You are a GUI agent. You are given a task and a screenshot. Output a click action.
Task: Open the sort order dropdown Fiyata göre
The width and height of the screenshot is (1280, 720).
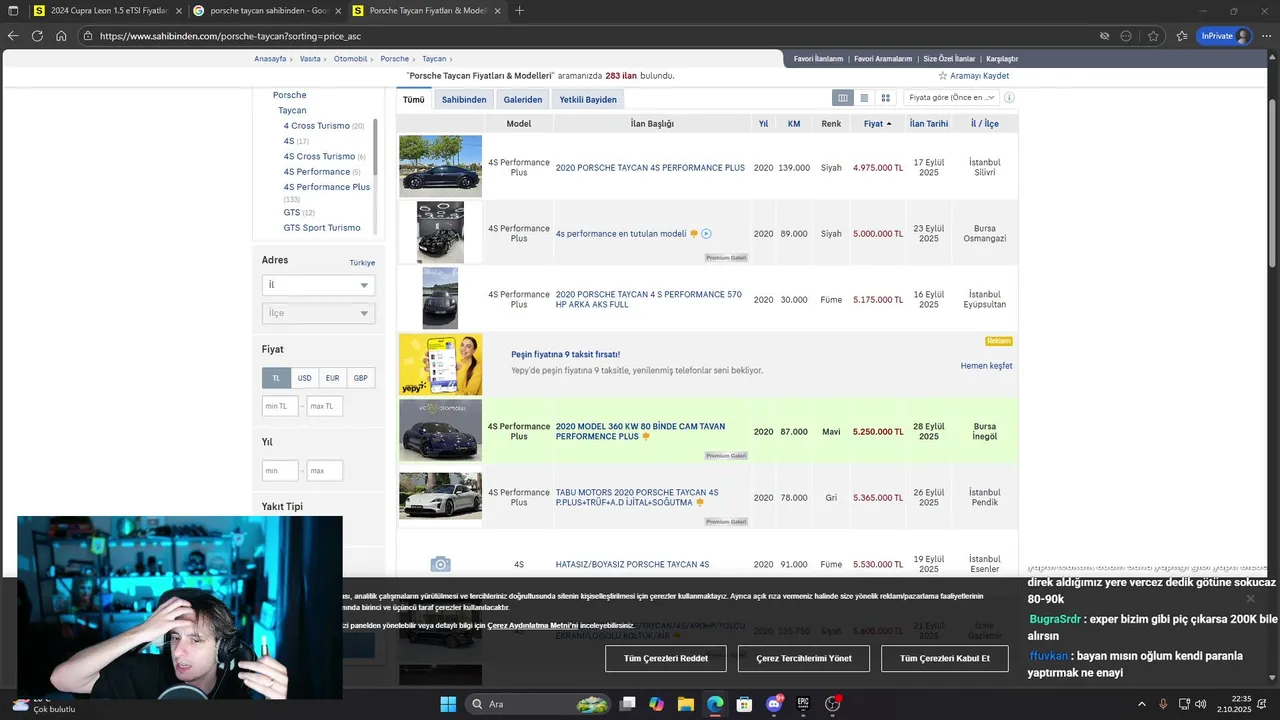tap(951, 98)
